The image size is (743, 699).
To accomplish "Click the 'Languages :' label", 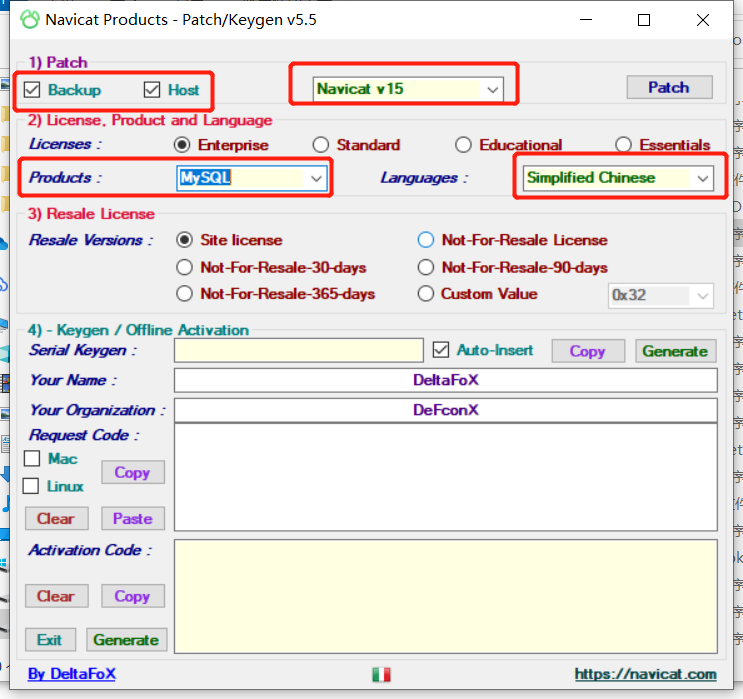I will [x=424, y=178].
